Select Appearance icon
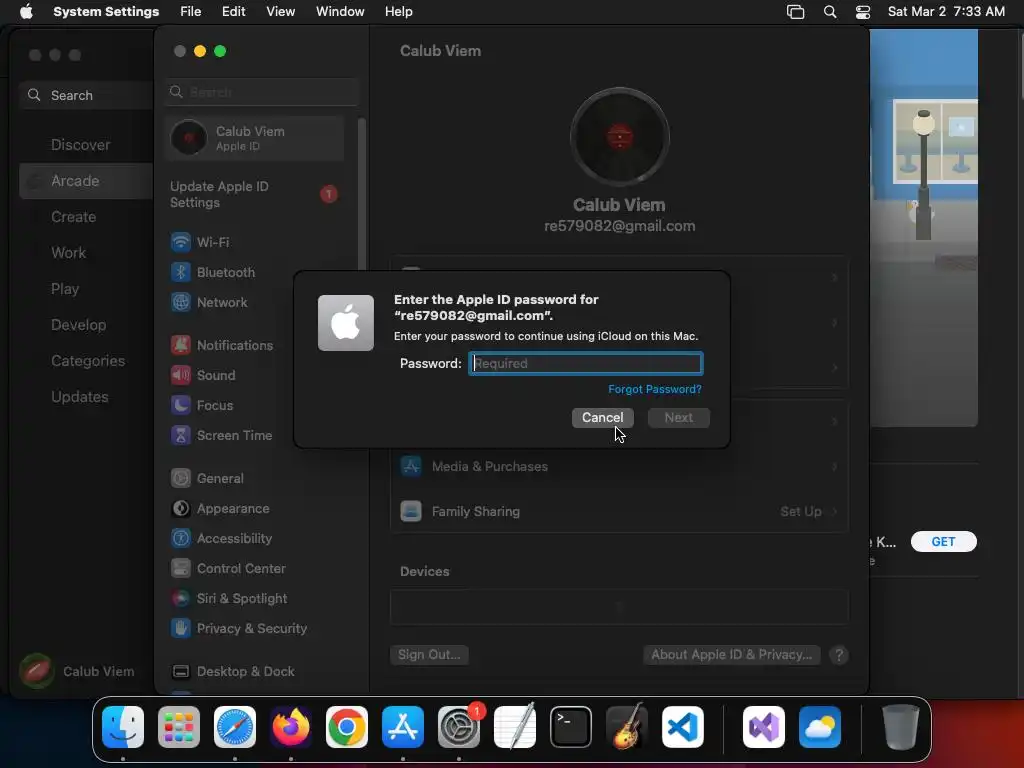Viewport: 1024px width, 768px height. click(x=181, y=508)
